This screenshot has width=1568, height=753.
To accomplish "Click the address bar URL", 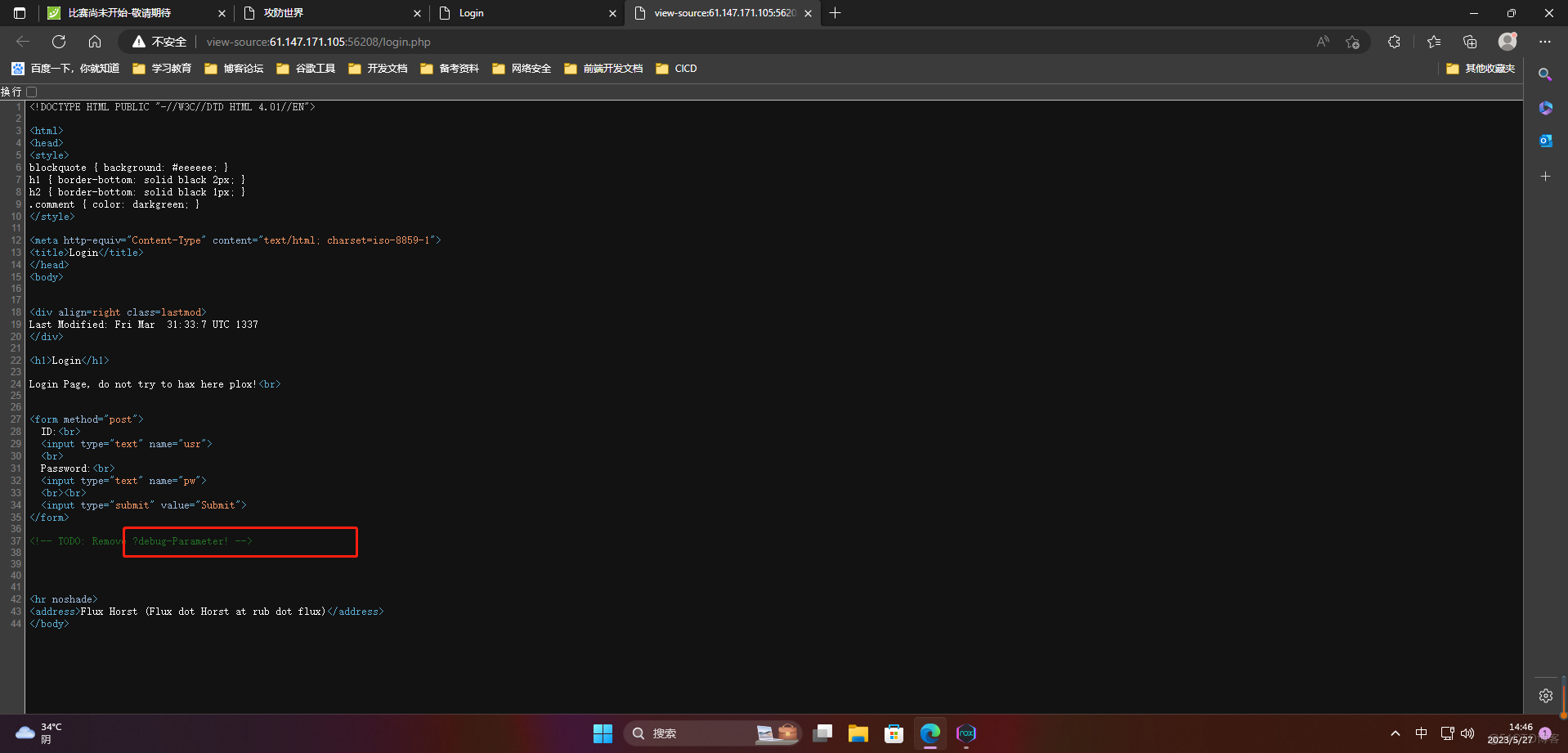I will 318,42.
